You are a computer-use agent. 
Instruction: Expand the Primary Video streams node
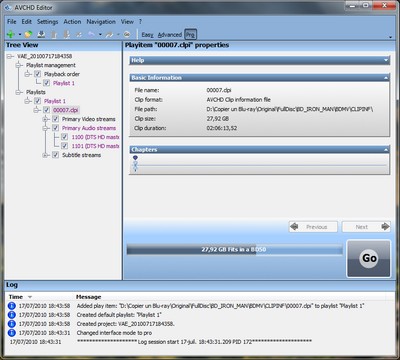(x=46, y=119)
